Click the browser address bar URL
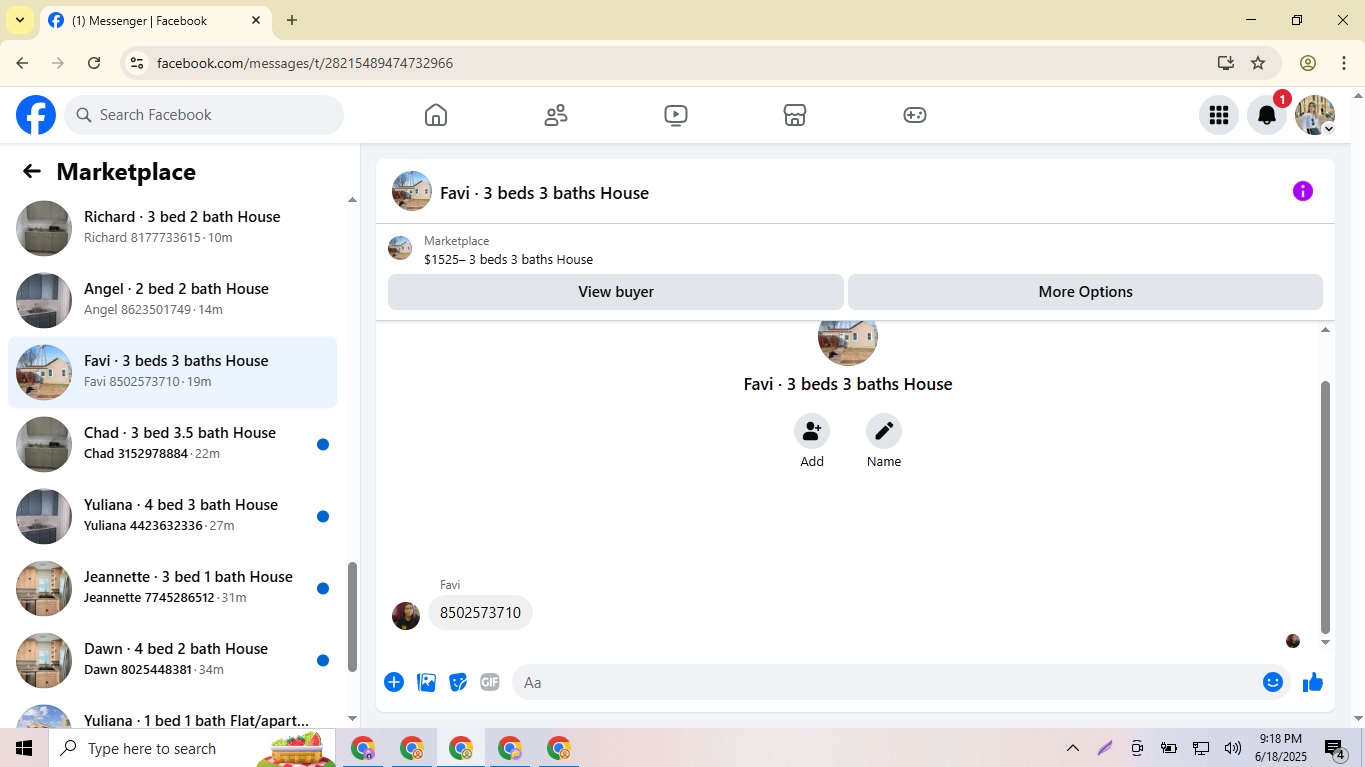Image resolution: width=1365 pixels, height=767 pixels. pyautogui.click(x=305, y=63)
